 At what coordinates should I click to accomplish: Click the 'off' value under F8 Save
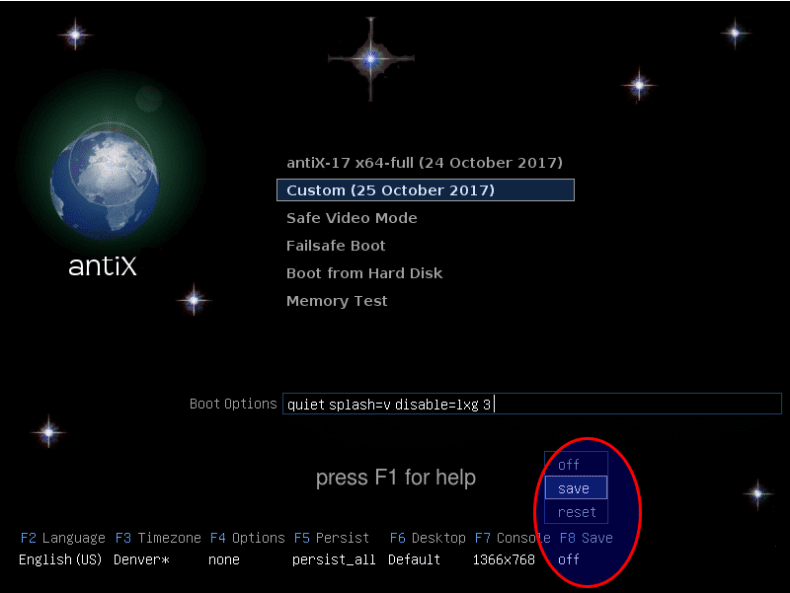point(568,560)
